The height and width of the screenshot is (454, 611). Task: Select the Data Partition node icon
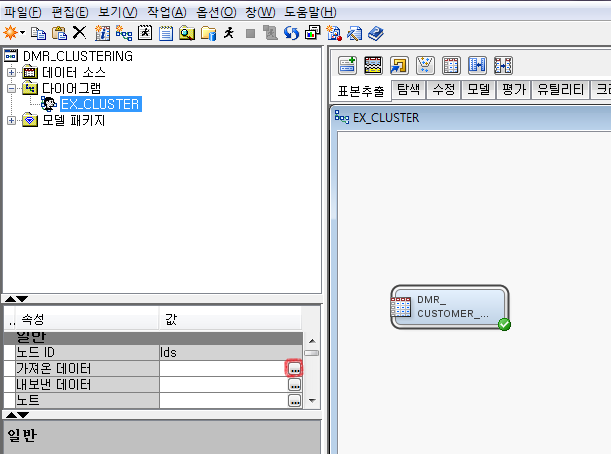pos(373,65)
